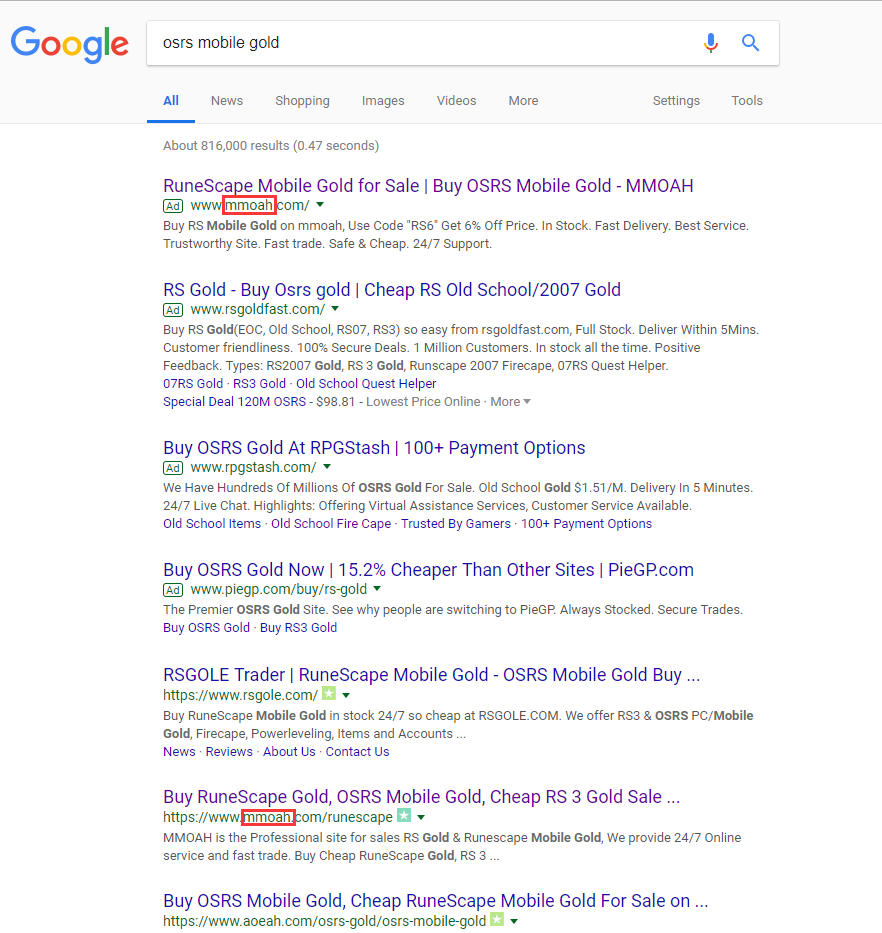Open dropdown arrow next to aoeah.com osrs-mobile-gold

click(514, 921)
